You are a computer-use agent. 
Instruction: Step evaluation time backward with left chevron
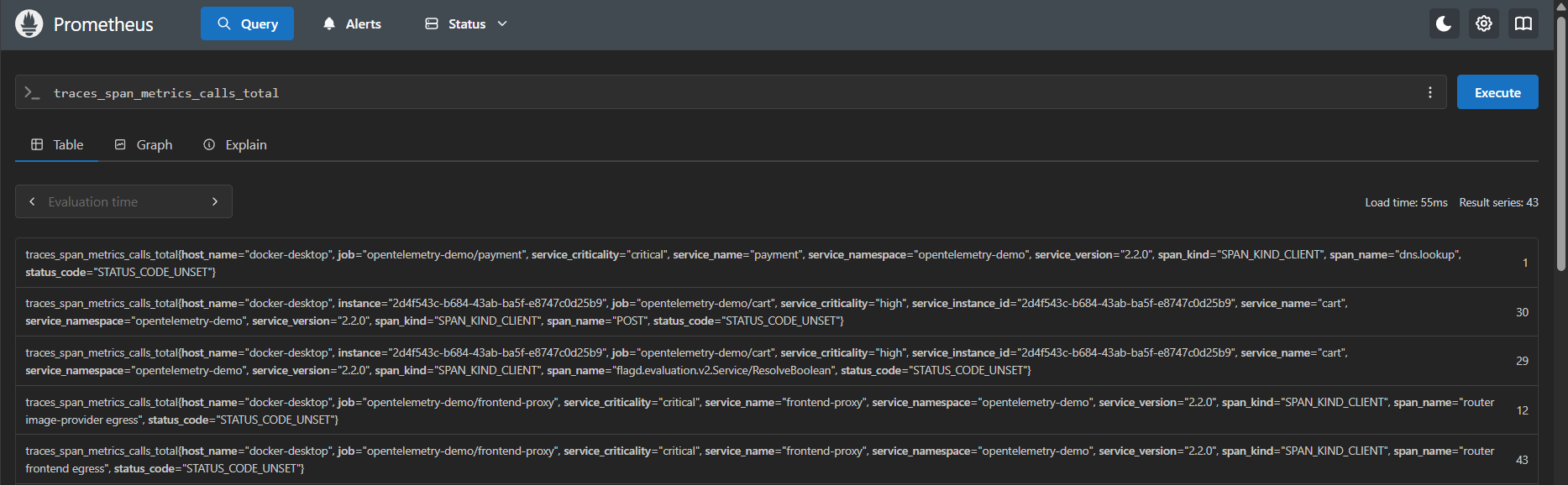[x=32, y=201]
